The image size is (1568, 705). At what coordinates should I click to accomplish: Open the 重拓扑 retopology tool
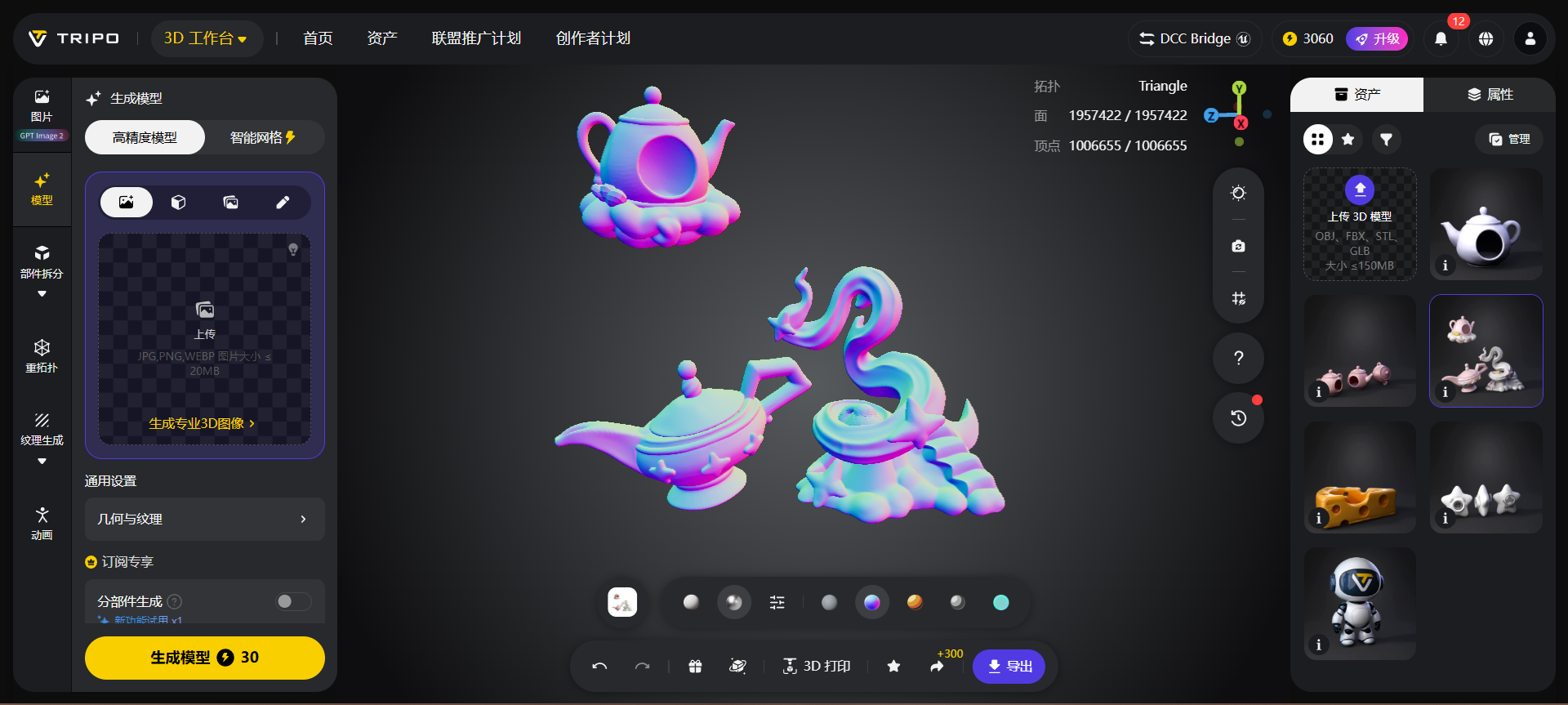click(42, 356)
